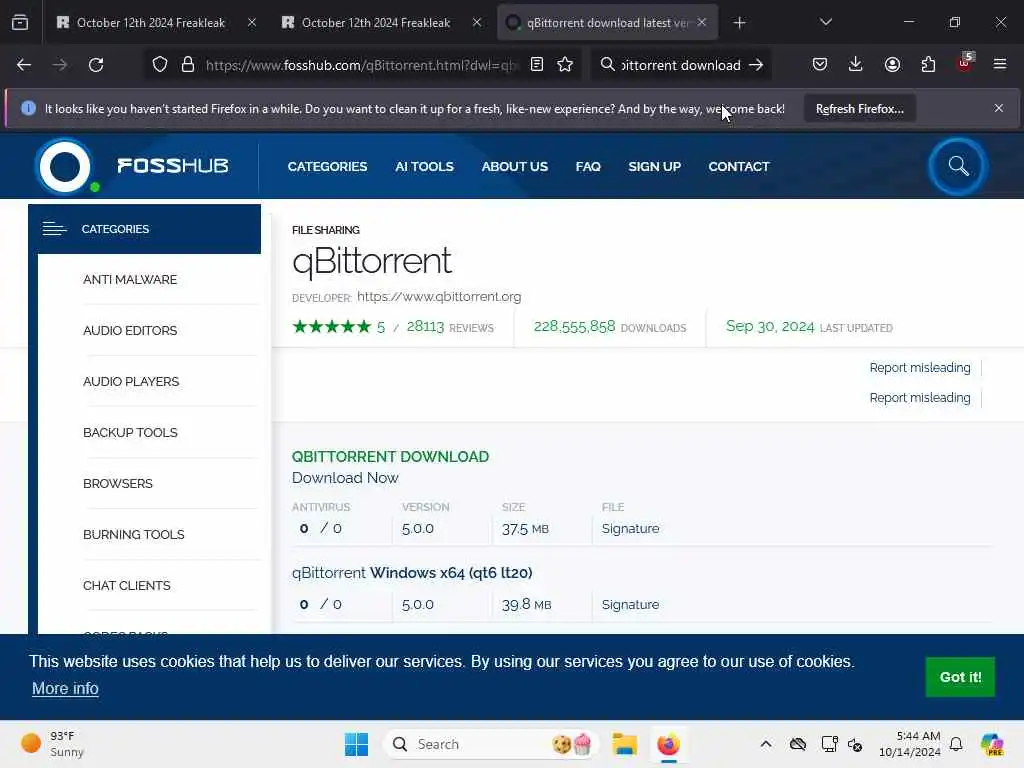Open weather widget showing 93°F Sunny
The width and height of the screenshot is (1024, 768).
[x=52, y=744]
